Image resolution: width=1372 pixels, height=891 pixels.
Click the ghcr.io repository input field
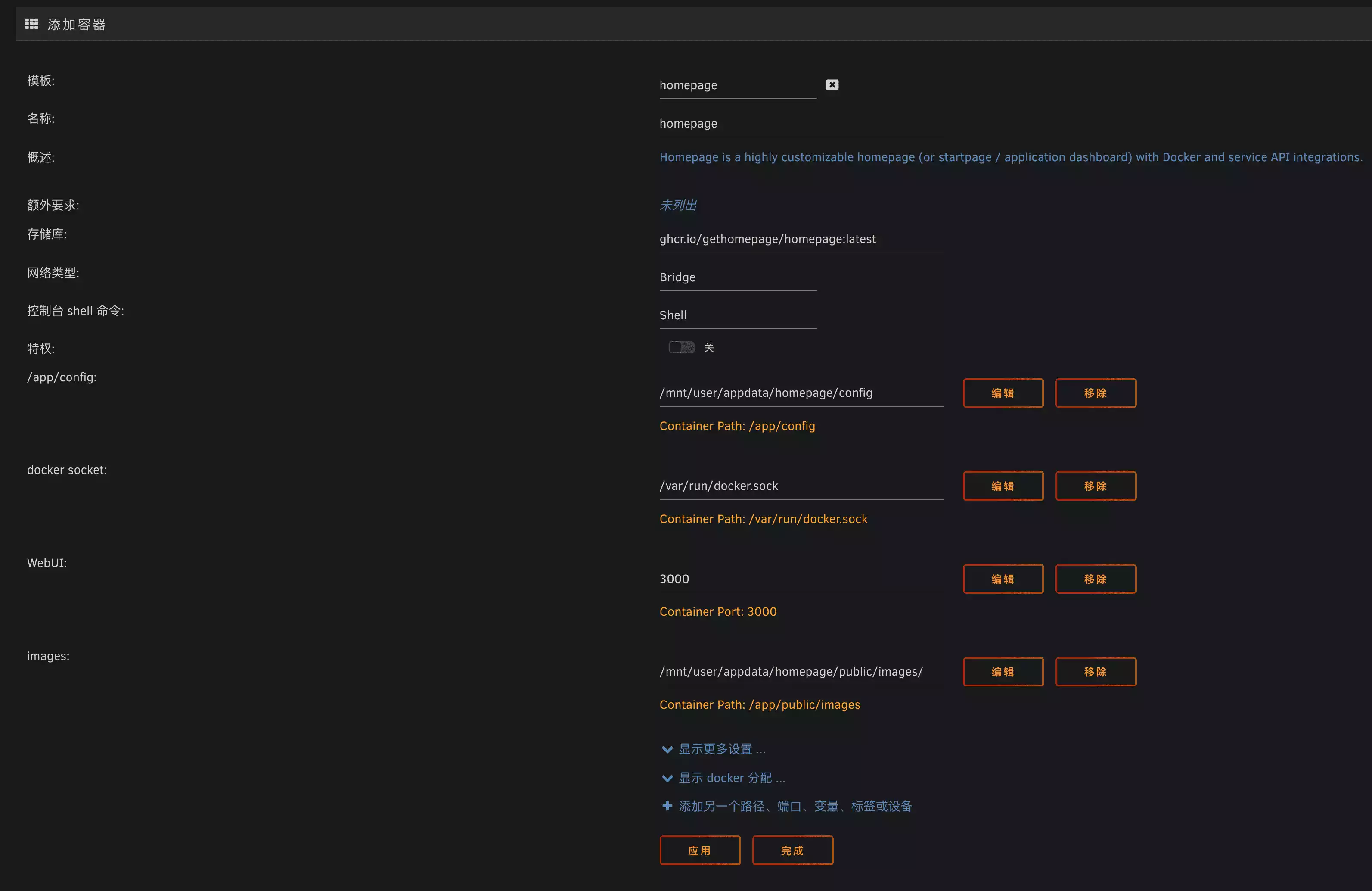(801, 239)
